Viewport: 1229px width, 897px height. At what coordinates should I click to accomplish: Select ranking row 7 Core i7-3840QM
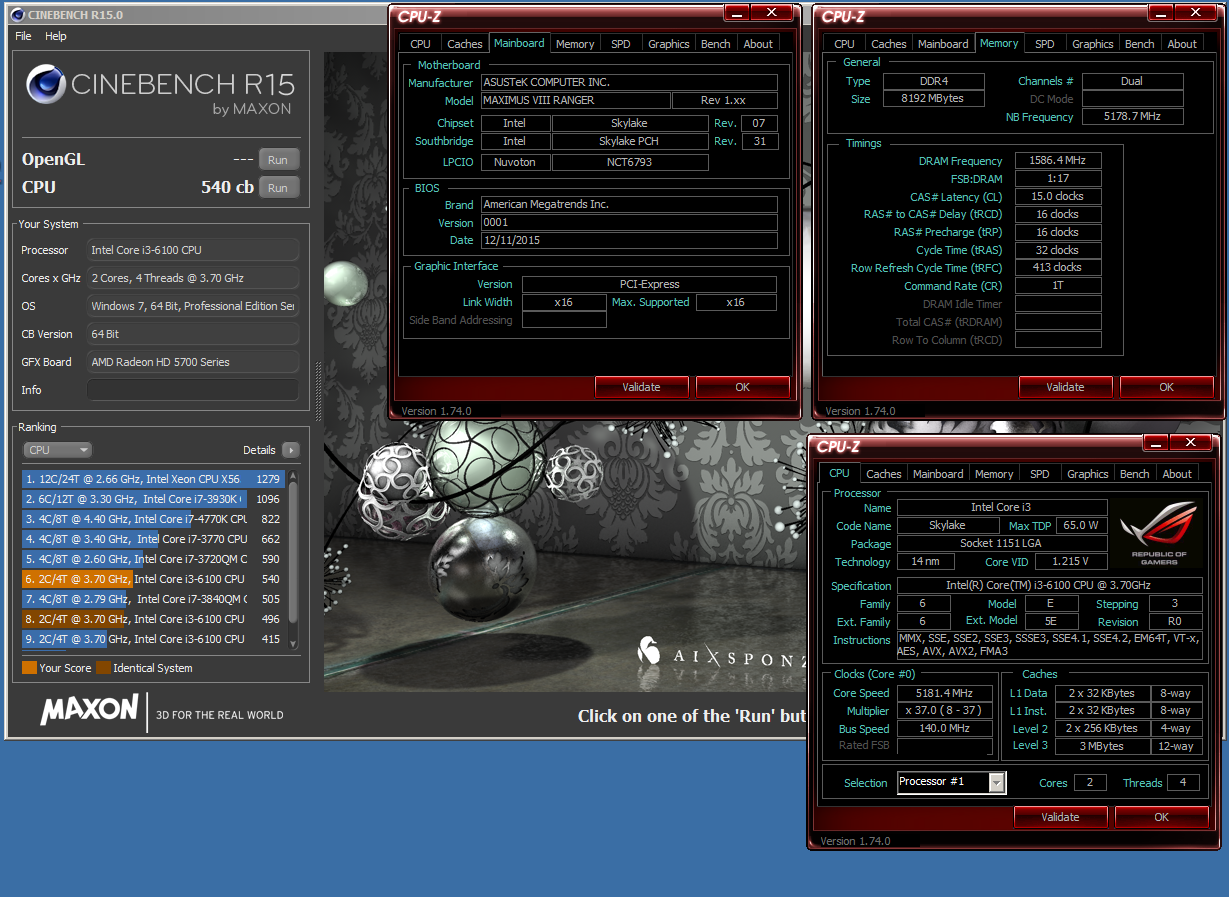click(154, 599)
